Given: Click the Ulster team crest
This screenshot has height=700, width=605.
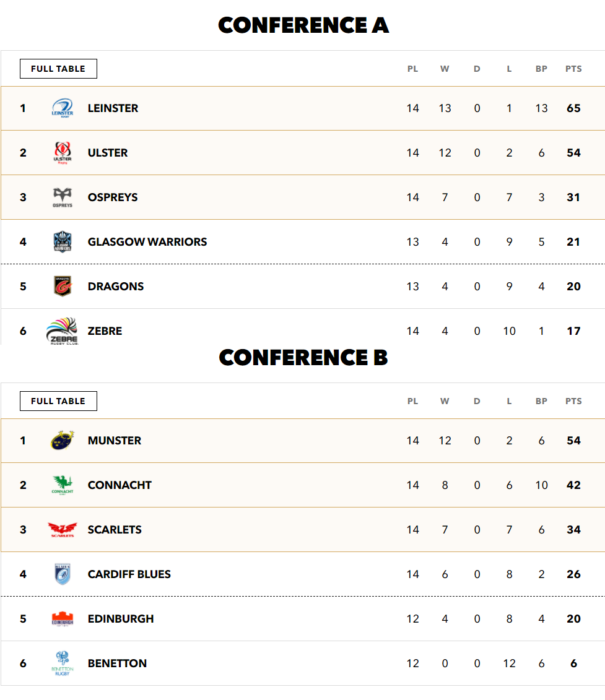Looking at the screenshot, I should [x=63, y=153].
